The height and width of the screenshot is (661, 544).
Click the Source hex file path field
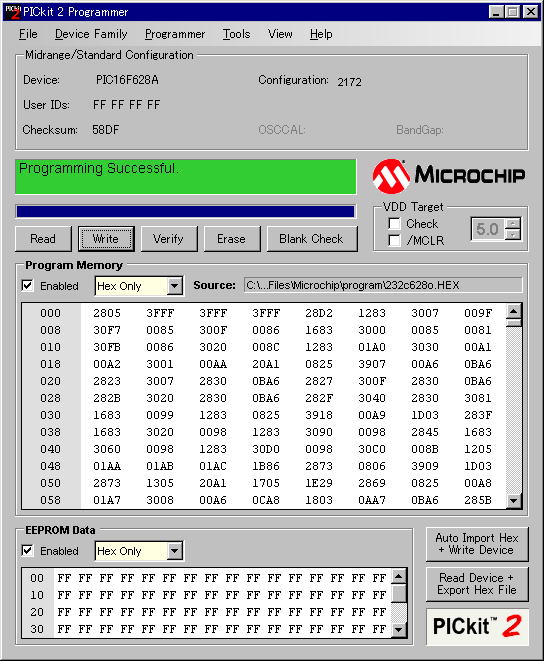[x=383, y=285]
